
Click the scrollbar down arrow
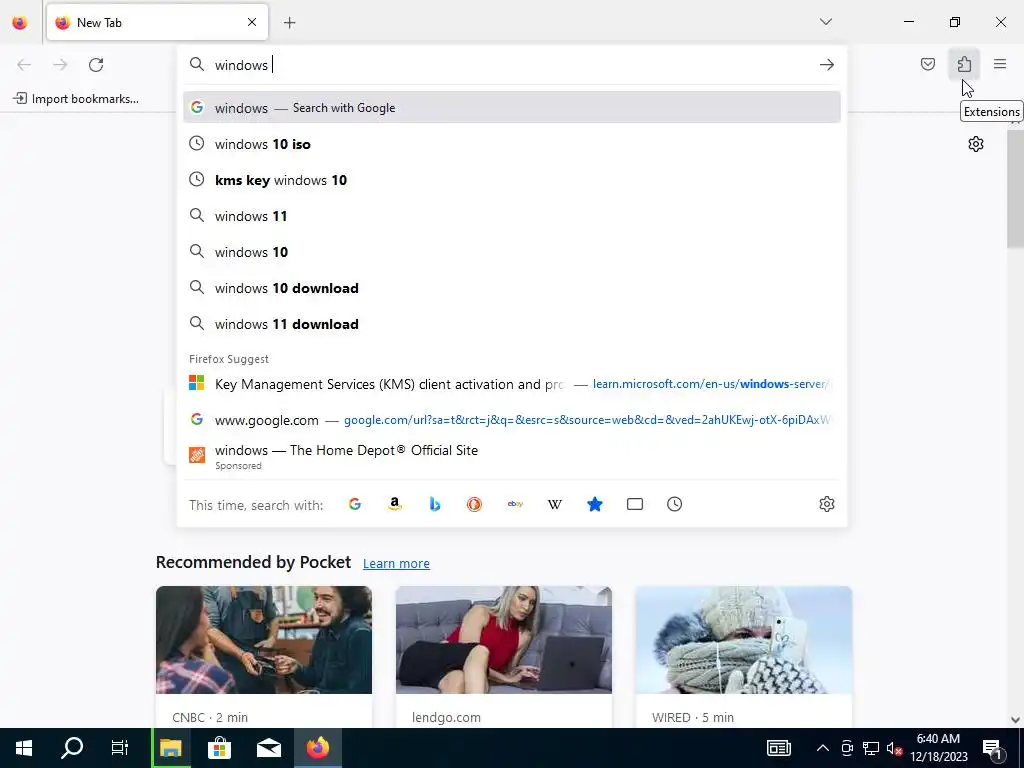[1015, 720]
